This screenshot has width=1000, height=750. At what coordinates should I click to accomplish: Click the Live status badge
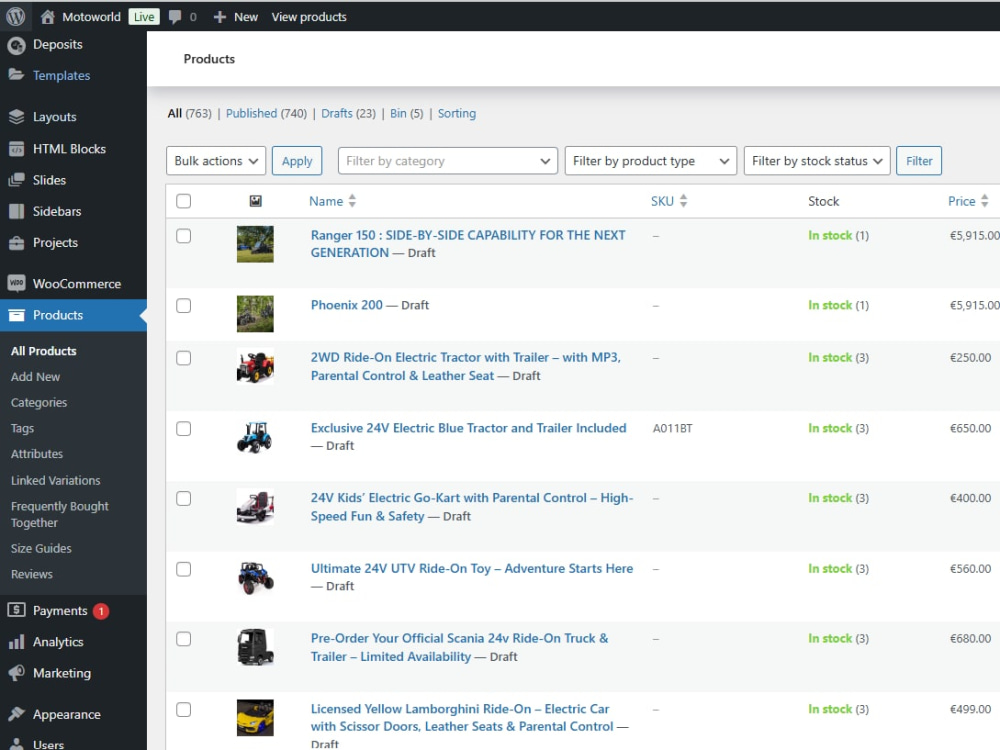(x=143, y=17)
